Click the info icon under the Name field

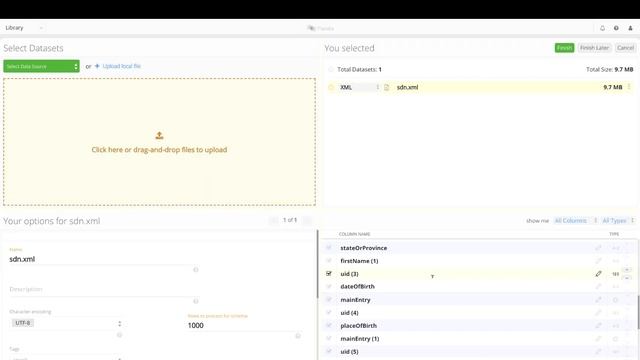tap(196, 269)
